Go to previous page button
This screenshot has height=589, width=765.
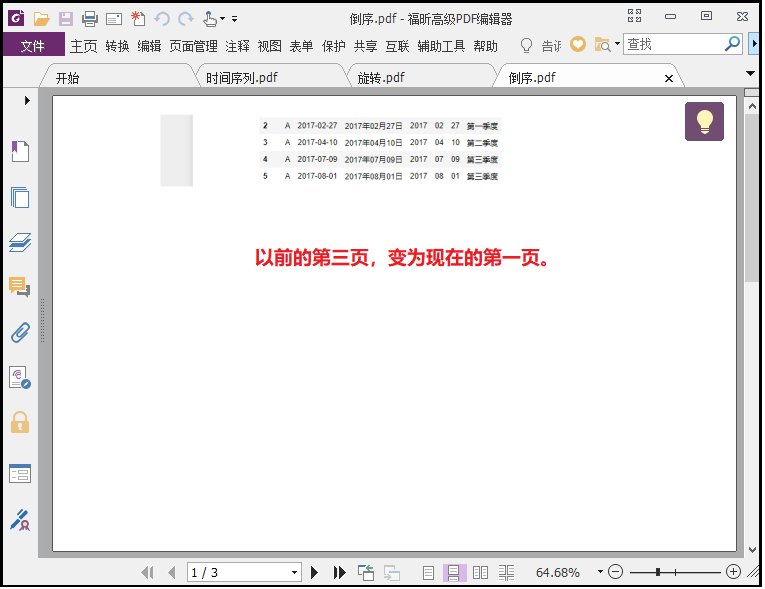[x=172, y=572]
